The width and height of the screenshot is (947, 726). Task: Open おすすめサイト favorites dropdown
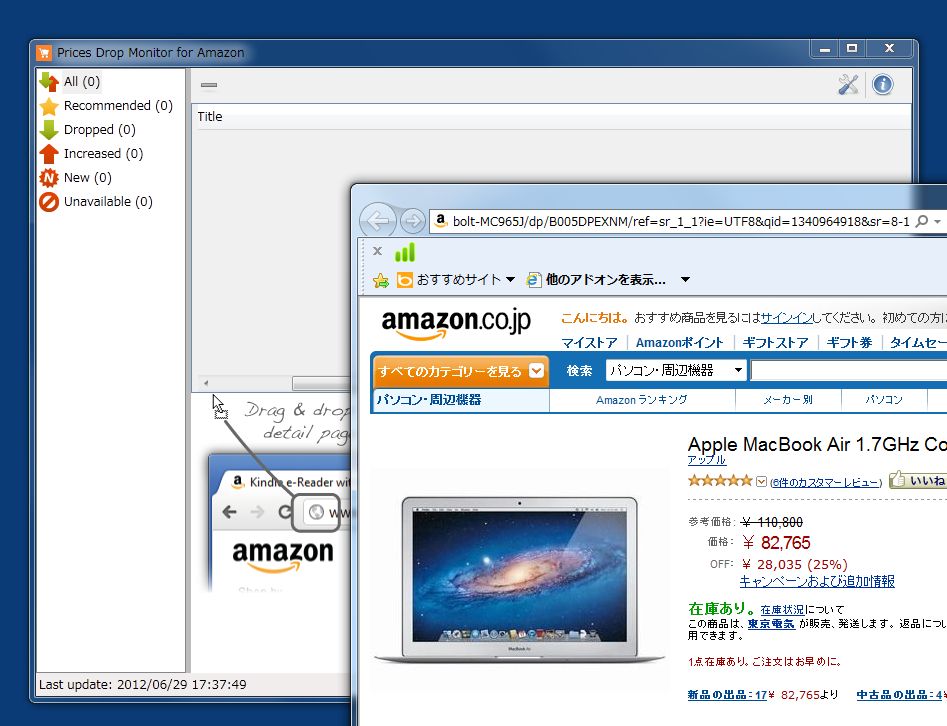point(466,280)
